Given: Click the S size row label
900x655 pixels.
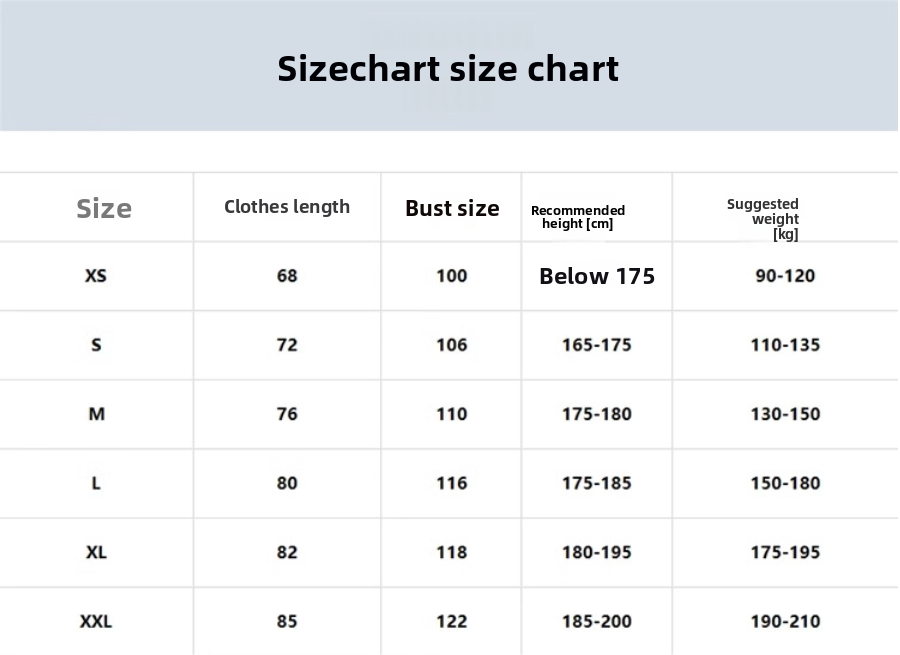Looking at the screenshot, I should pyautogui.click(x=96, y=345).
